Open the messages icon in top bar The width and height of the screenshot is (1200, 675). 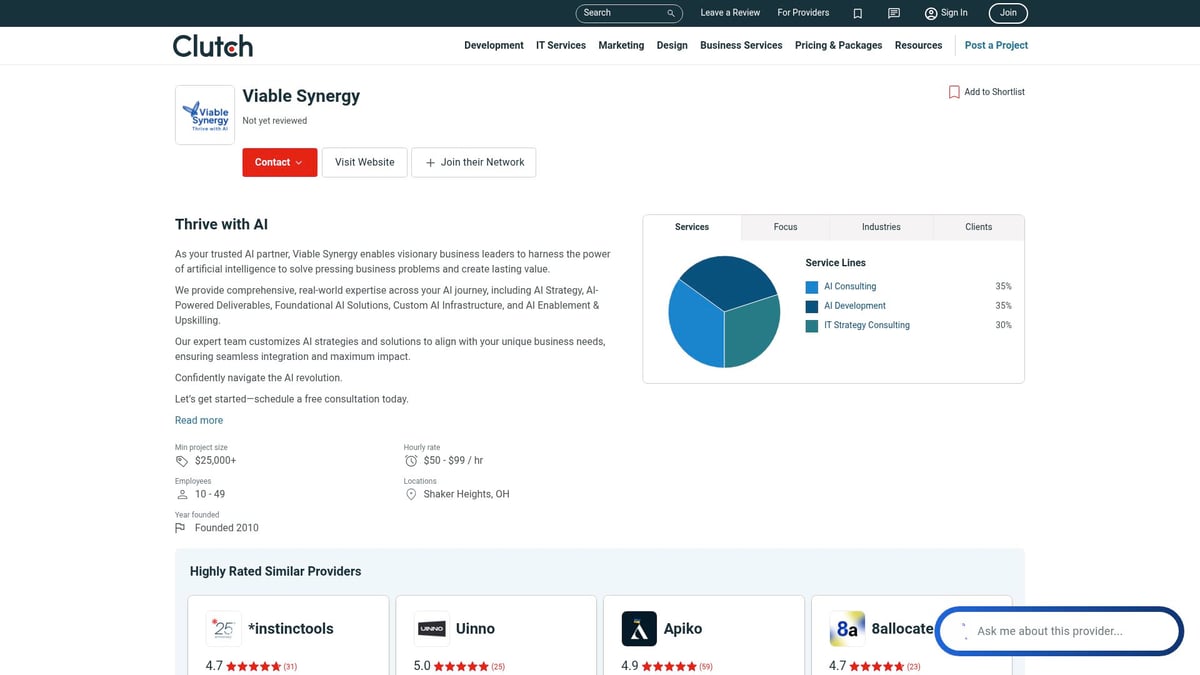(x=894, y=13)
